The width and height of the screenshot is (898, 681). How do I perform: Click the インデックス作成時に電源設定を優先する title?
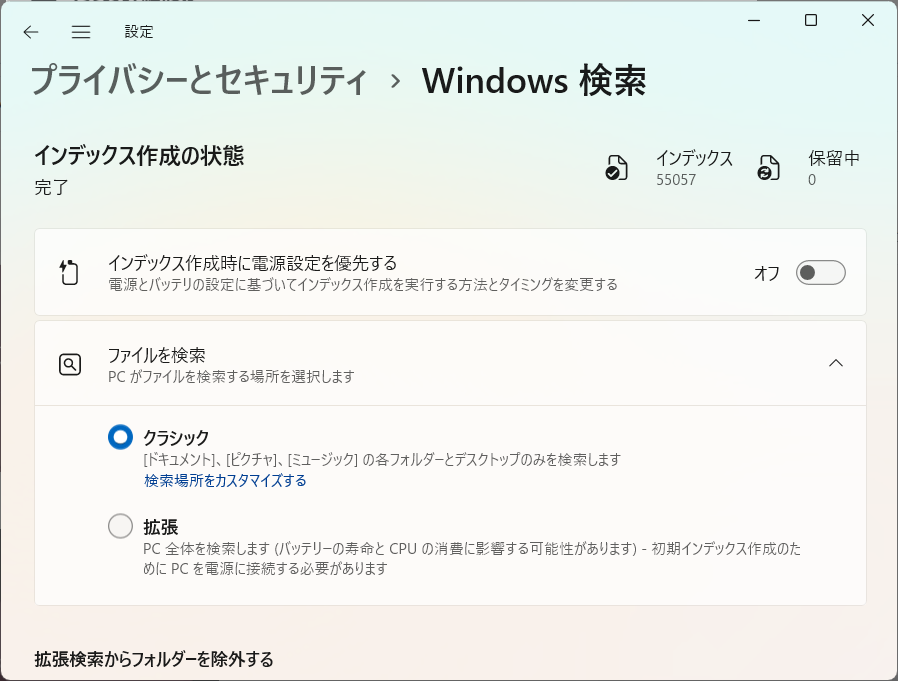tap(253, 263)
